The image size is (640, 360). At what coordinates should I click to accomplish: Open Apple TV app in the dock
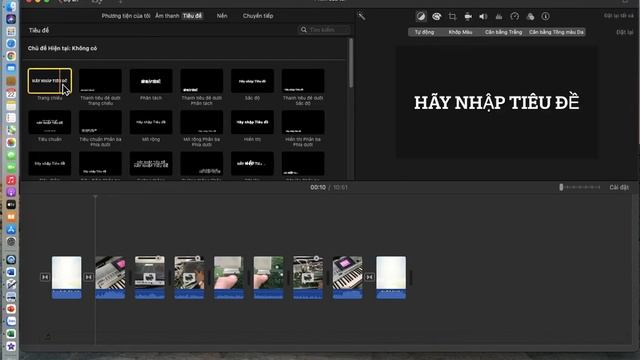tap(11, 204)
